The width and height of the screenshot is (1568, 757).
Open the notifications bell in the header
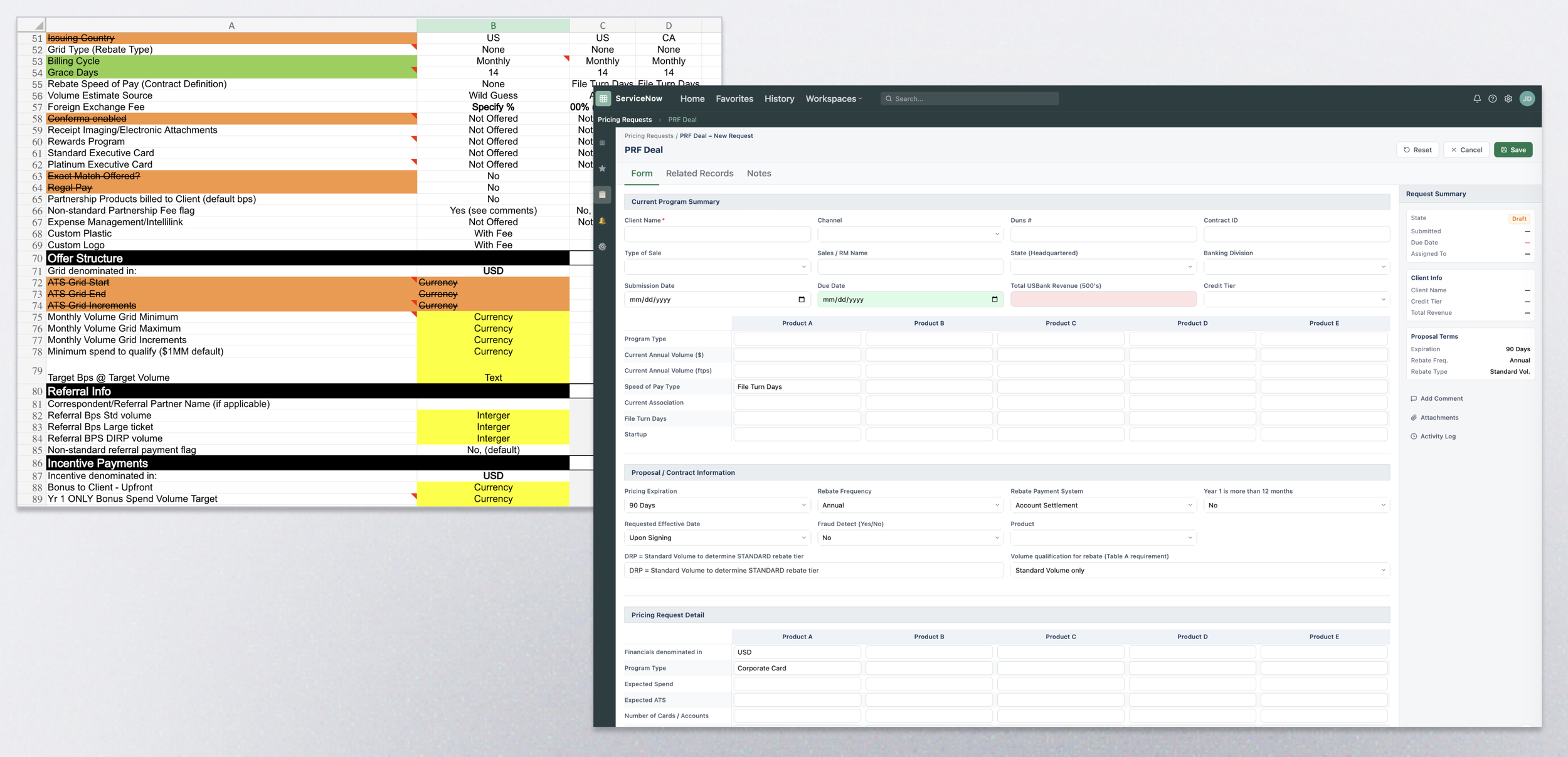[x=1477, y=98]
